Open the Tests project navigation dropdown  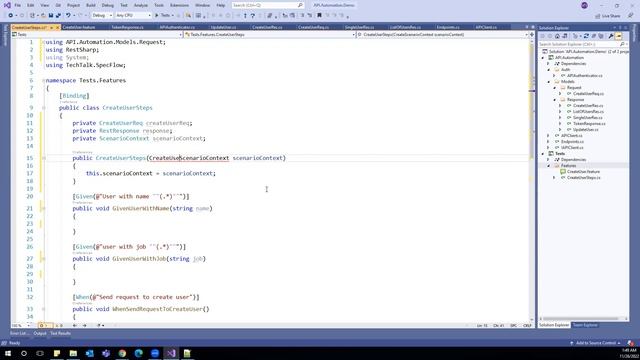97,35
